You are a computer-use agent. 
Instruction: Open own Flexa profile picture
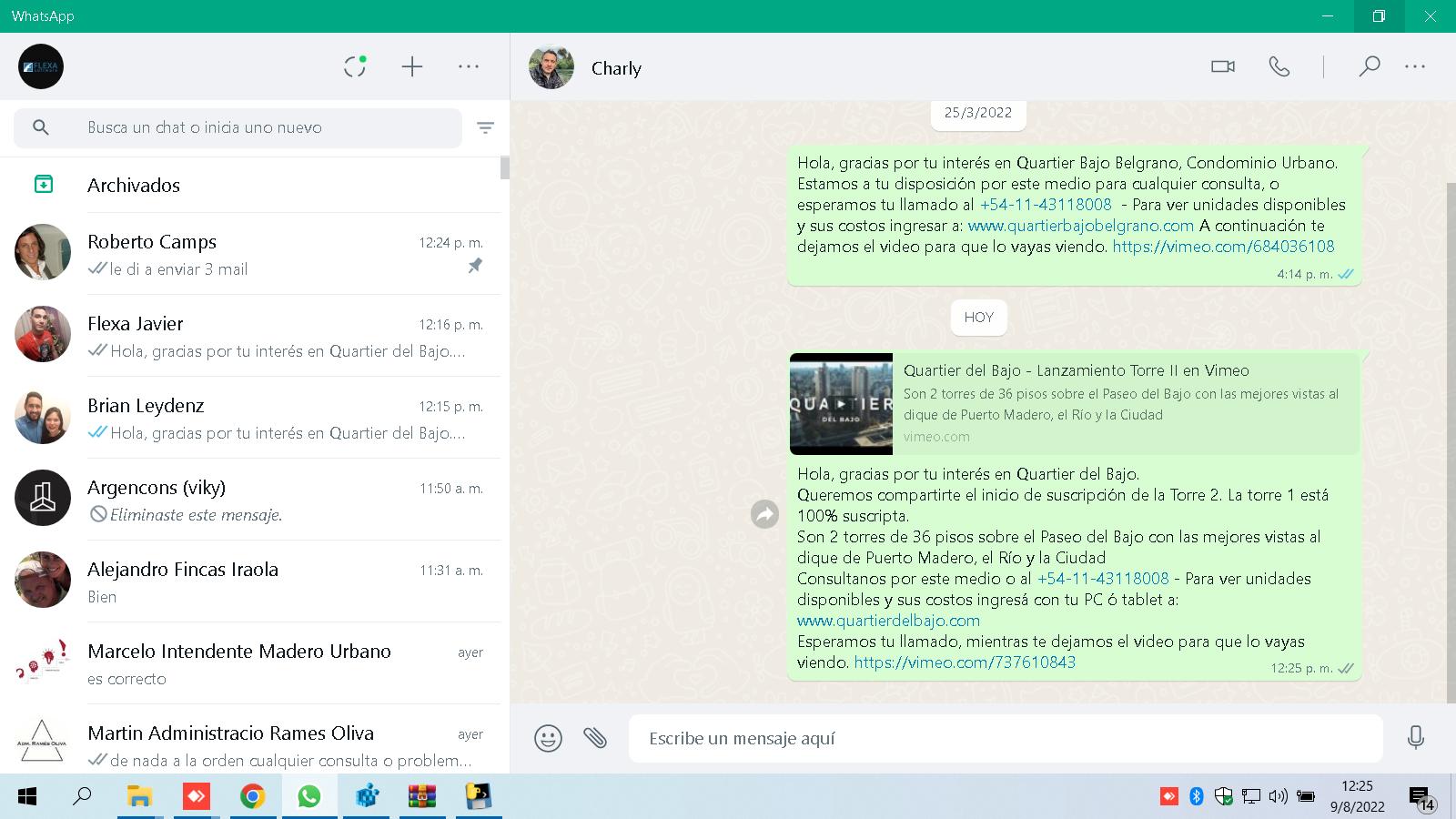41,66
